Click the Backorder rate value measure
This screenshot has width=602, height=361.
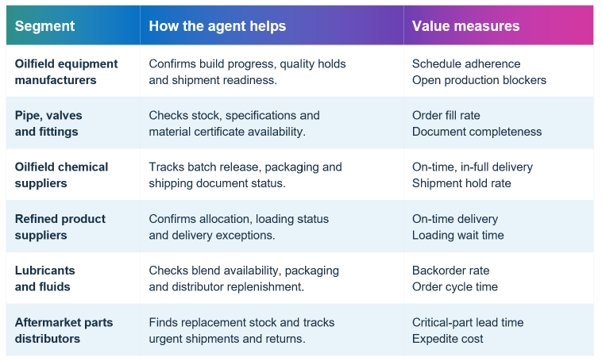451,270
